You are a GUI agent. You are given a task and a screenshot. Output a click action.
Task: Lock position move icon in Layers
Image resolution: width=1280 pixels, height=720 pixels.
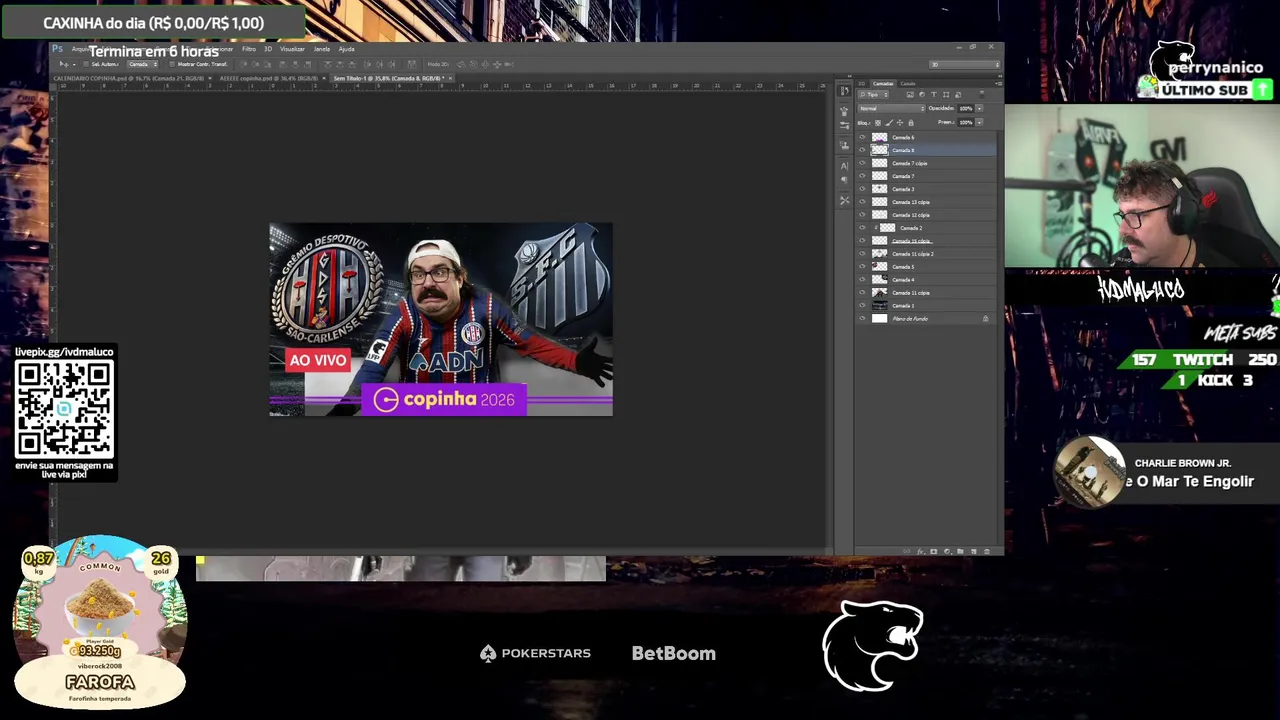[900, 122]
